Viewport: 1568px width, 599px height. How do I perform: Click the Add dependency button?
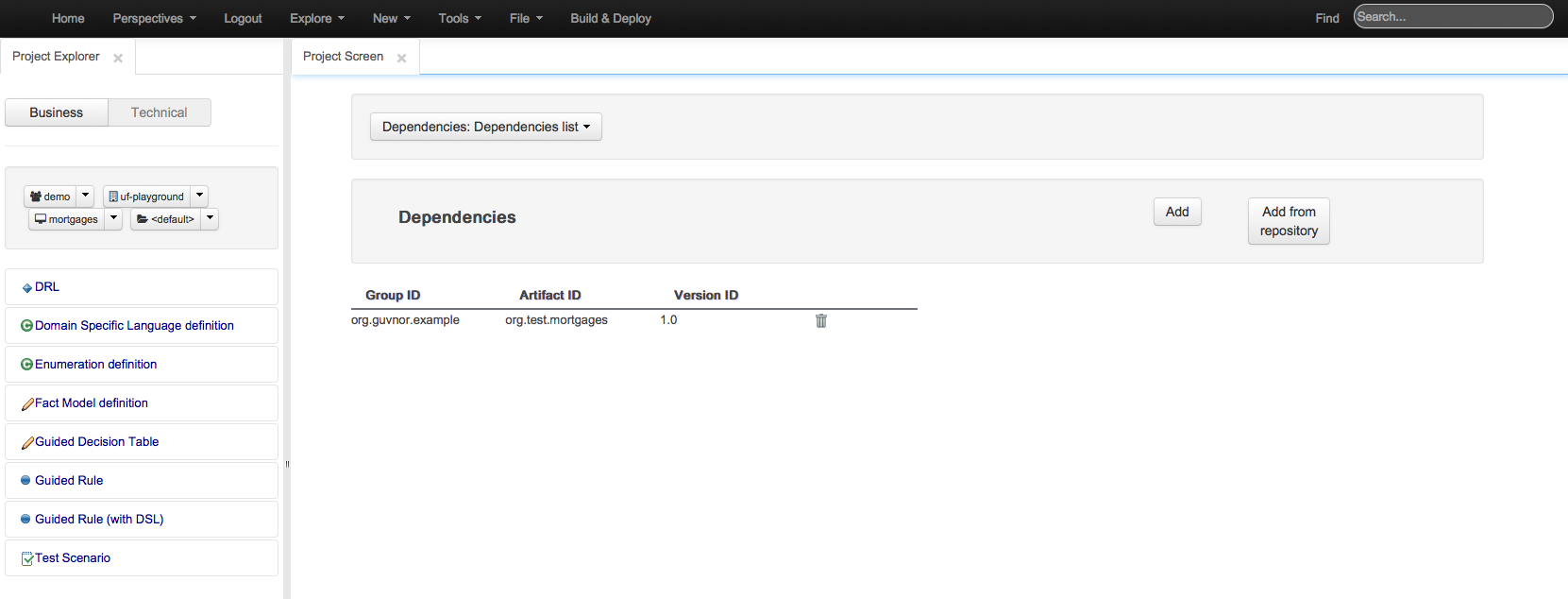tap(1176, 212)
